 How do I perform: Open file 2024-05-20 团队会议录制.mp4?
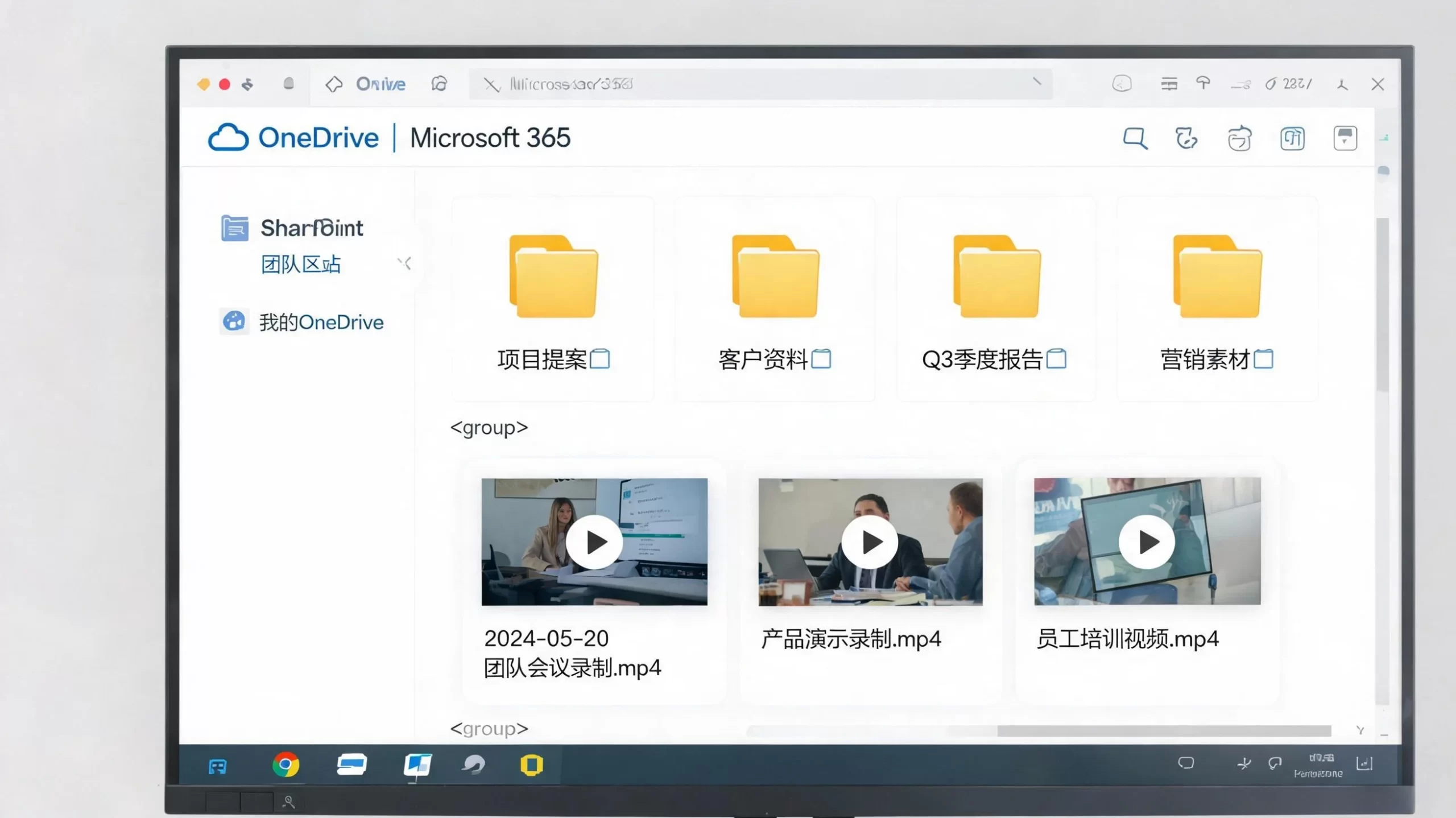coord(572,653)
